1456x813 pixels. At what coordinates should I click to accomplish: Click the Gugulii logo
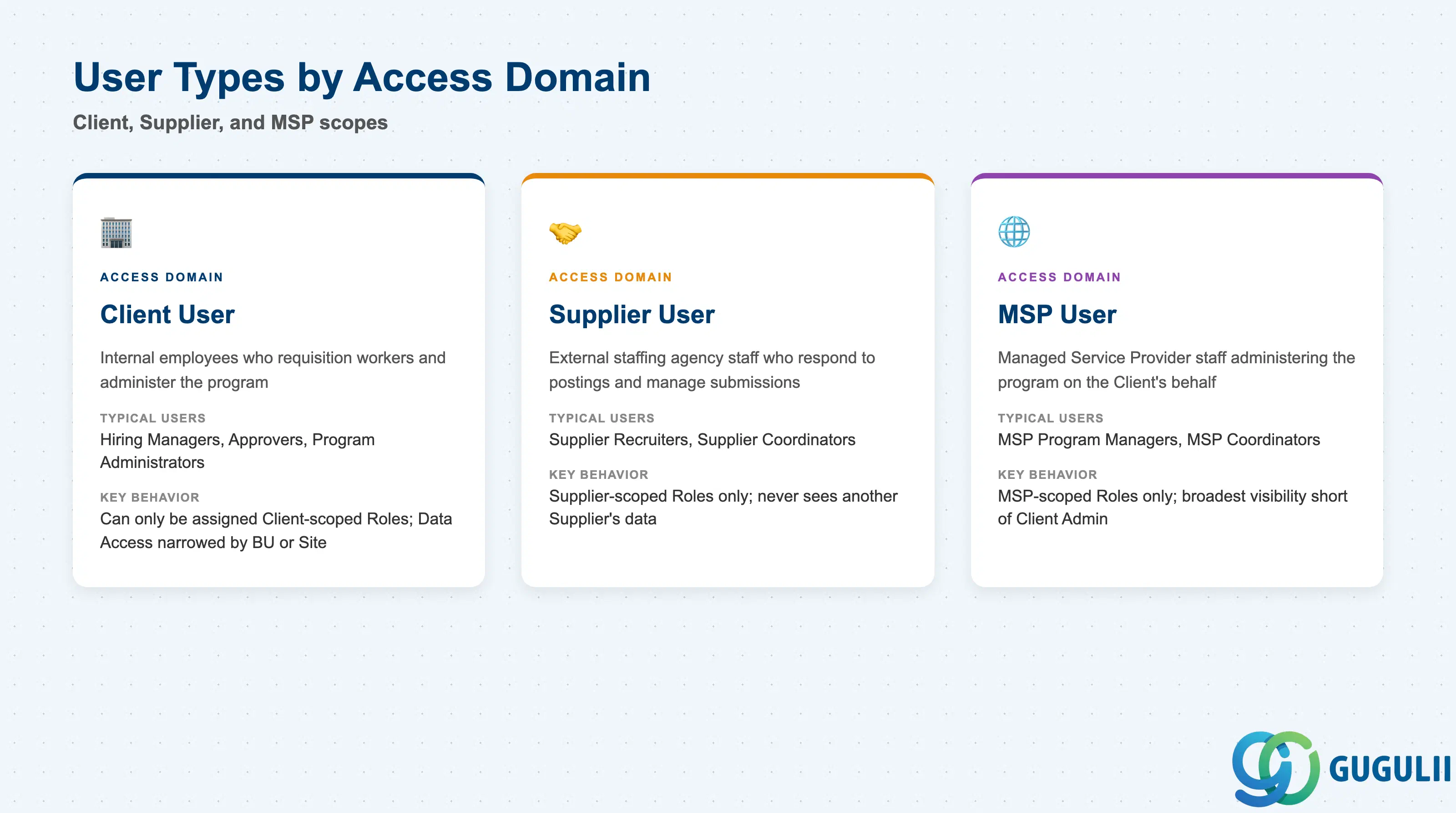pos(1341,768)
